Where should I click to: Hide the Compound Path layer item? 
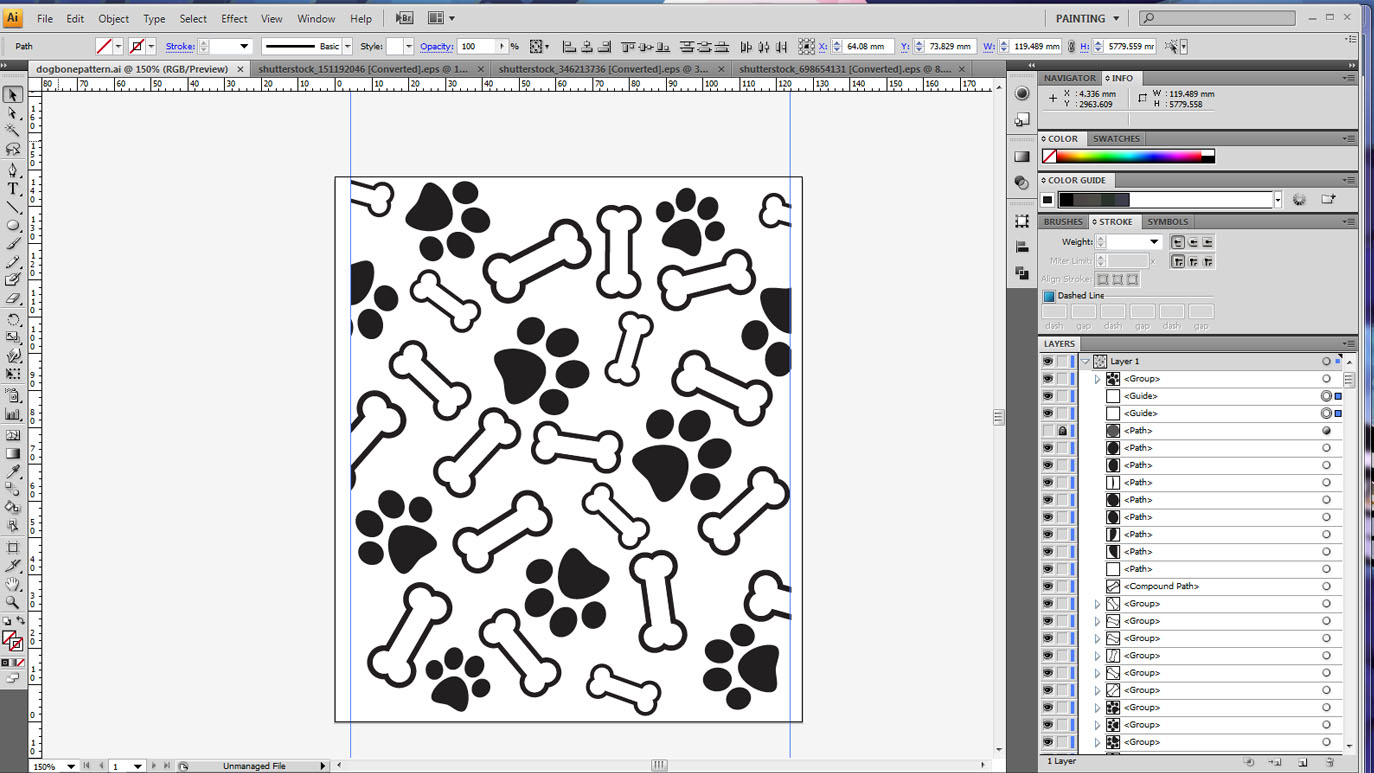[1046, 586]
